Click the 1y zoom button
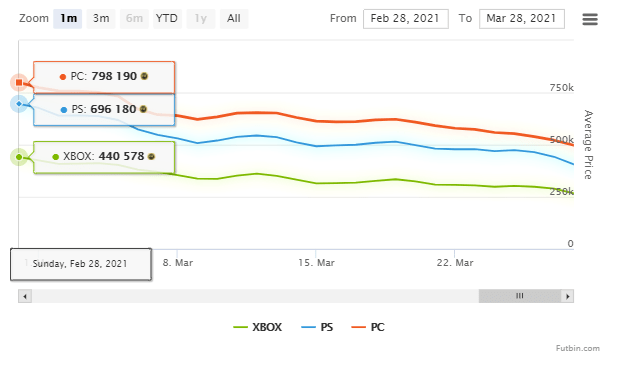Image resolution: width=618 pixels, height=366 pixels. (201, 19)
